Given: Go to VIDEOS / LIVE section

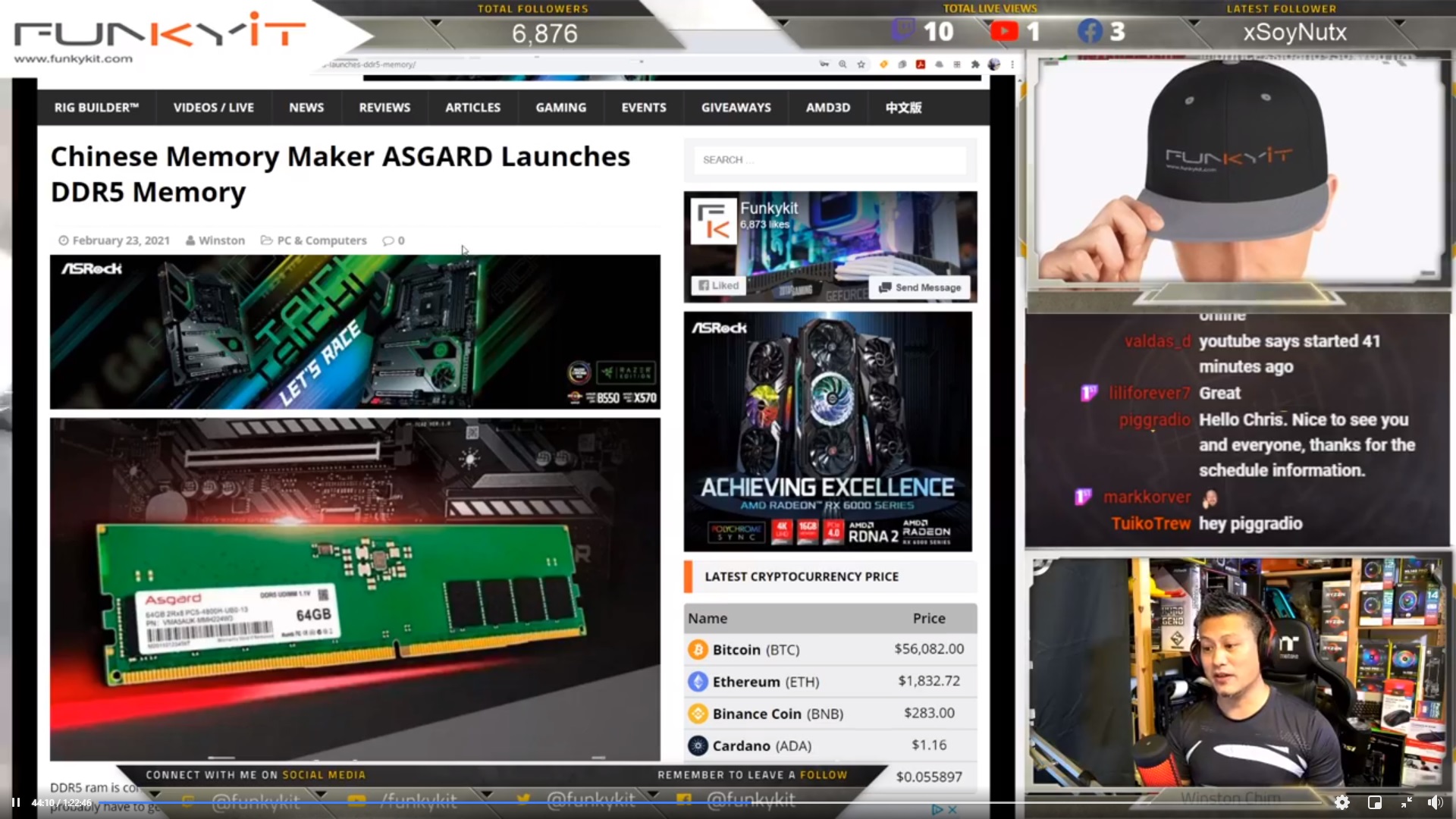Looking at the screenshot, I should pos(214,108).
